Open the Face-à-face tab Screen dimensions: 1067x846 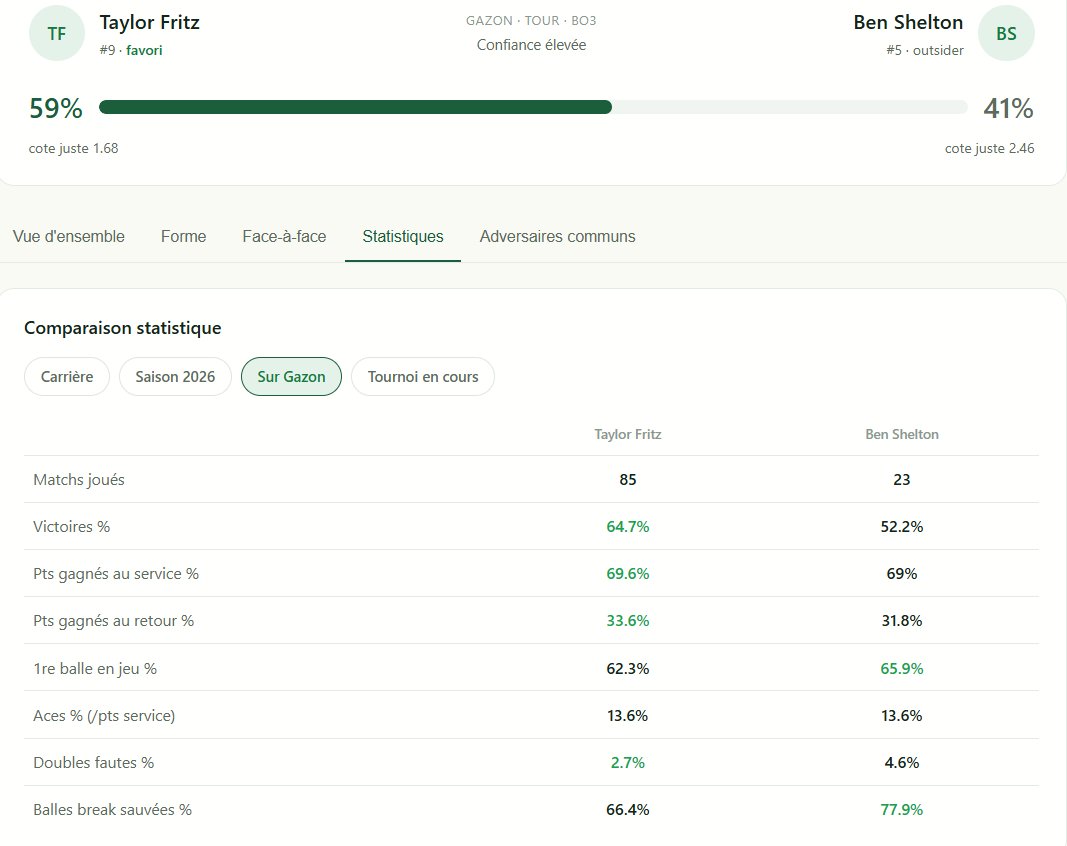pyautogui.click(x=284, y=236)
